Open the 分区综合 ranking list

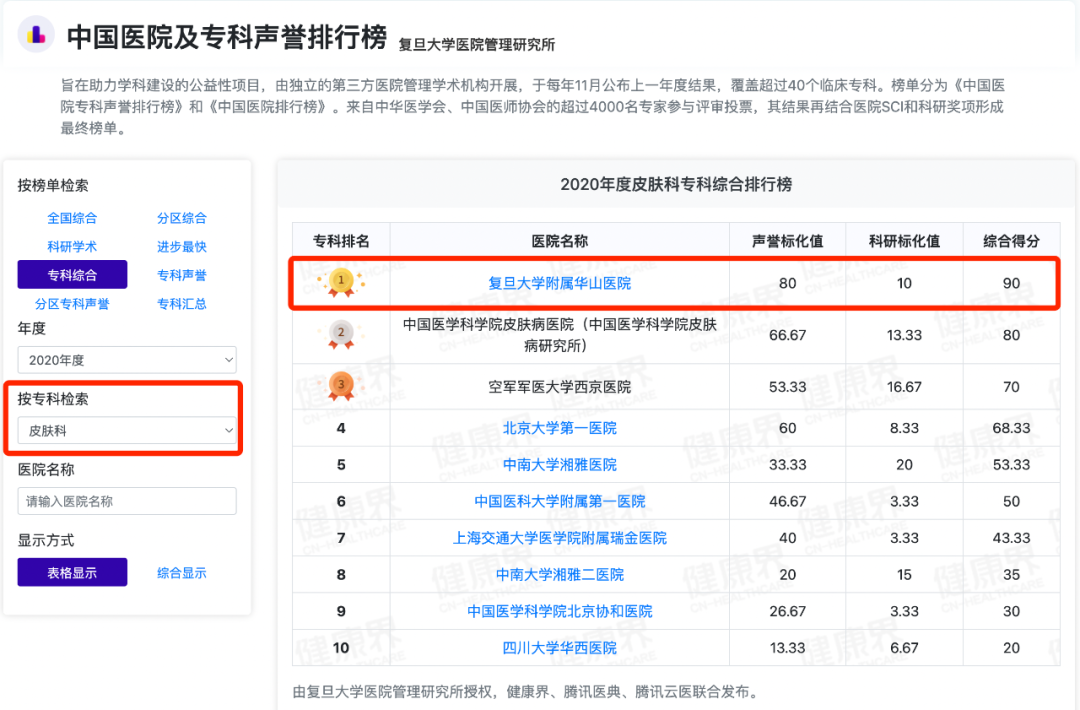(x=182, y=218)
